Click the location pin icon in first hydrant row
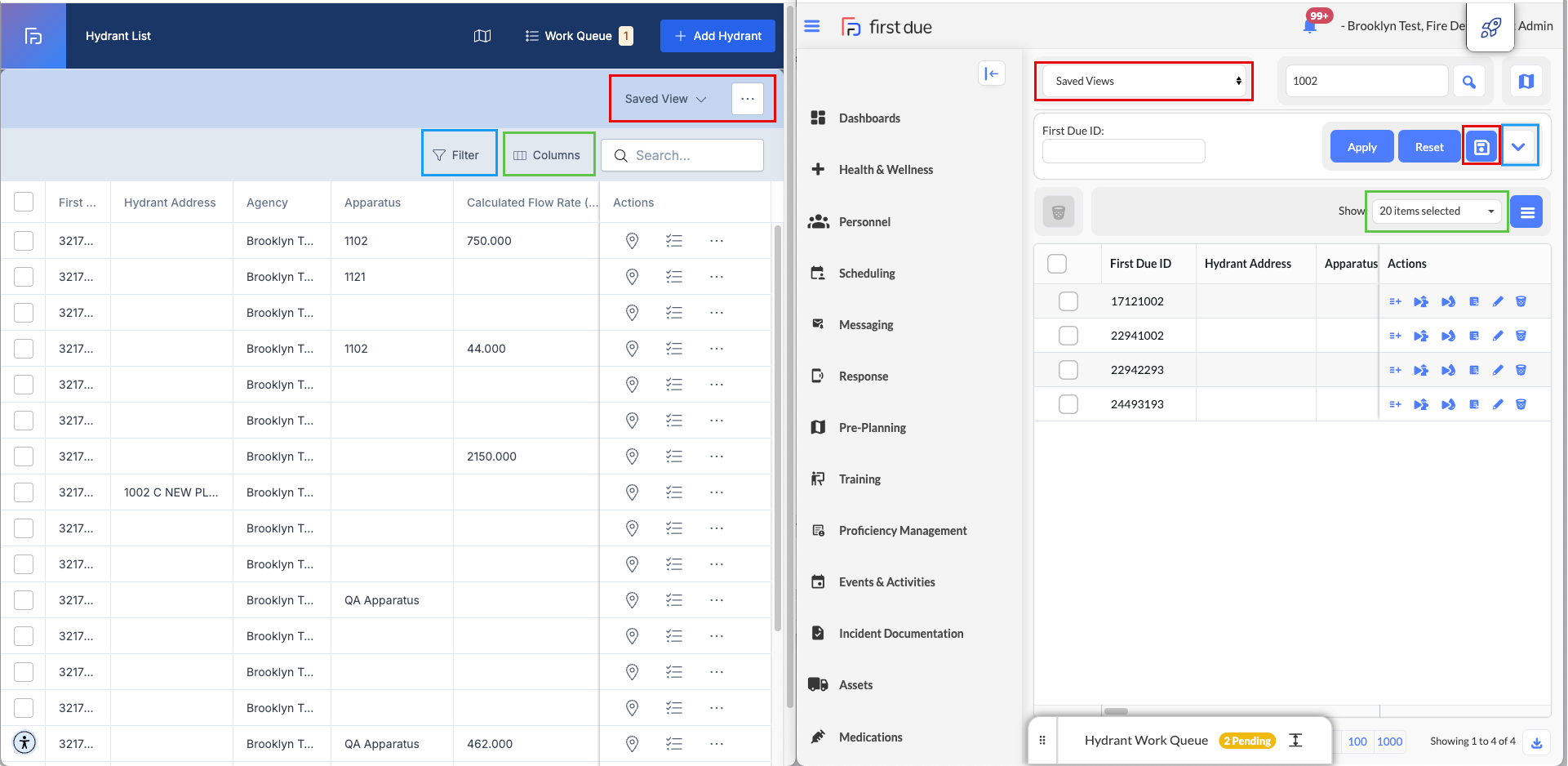Viewport: 1568px width, 766px height. [x=632, y=241]
